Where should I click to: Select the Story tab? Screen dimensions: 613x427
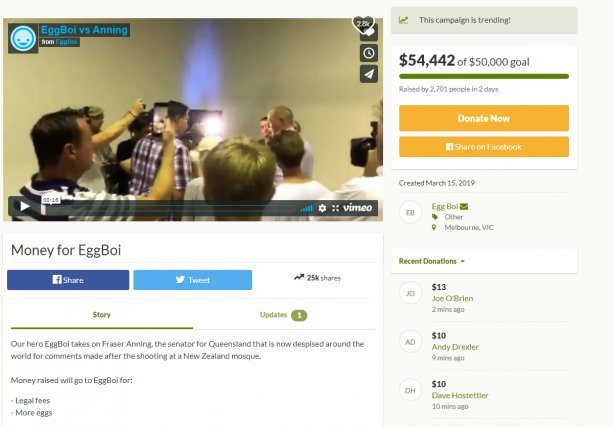(102, 315)
